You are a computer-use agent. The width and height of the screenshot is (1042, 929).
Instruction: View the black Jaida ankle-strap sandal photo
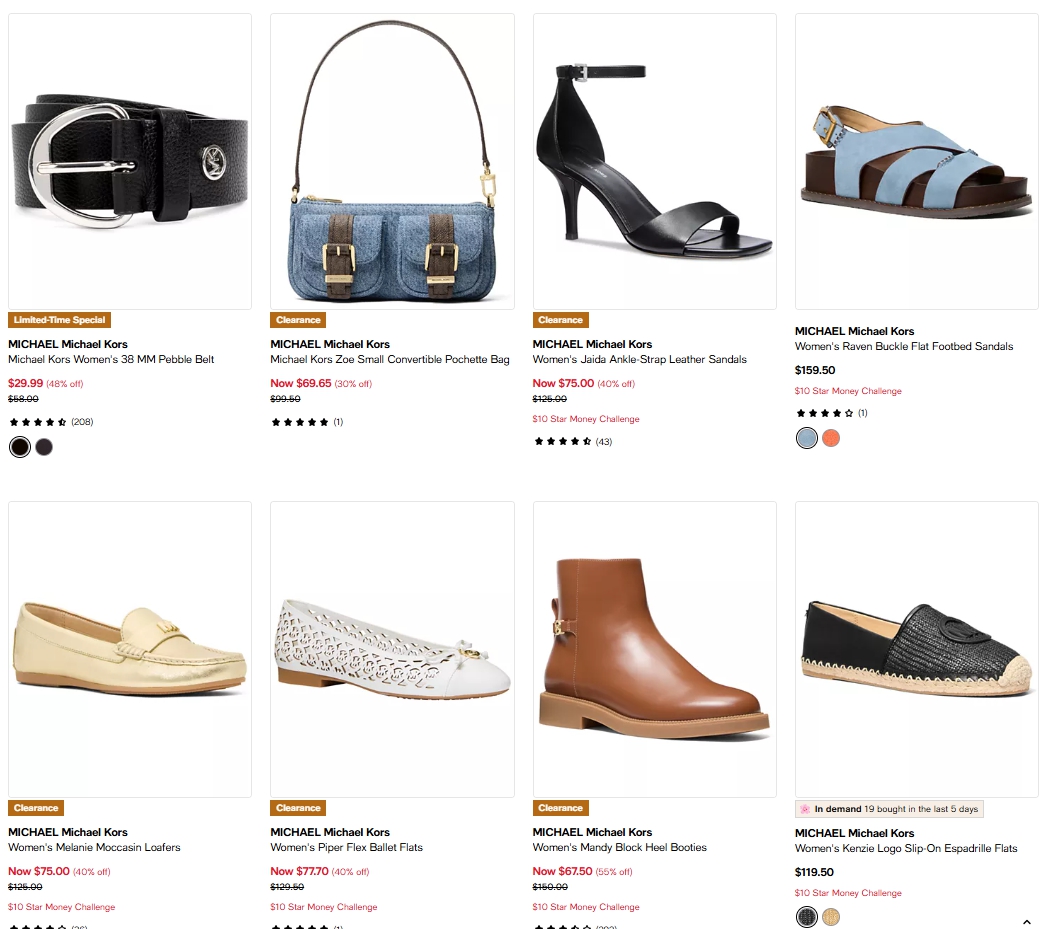click(x=654, y=161)
